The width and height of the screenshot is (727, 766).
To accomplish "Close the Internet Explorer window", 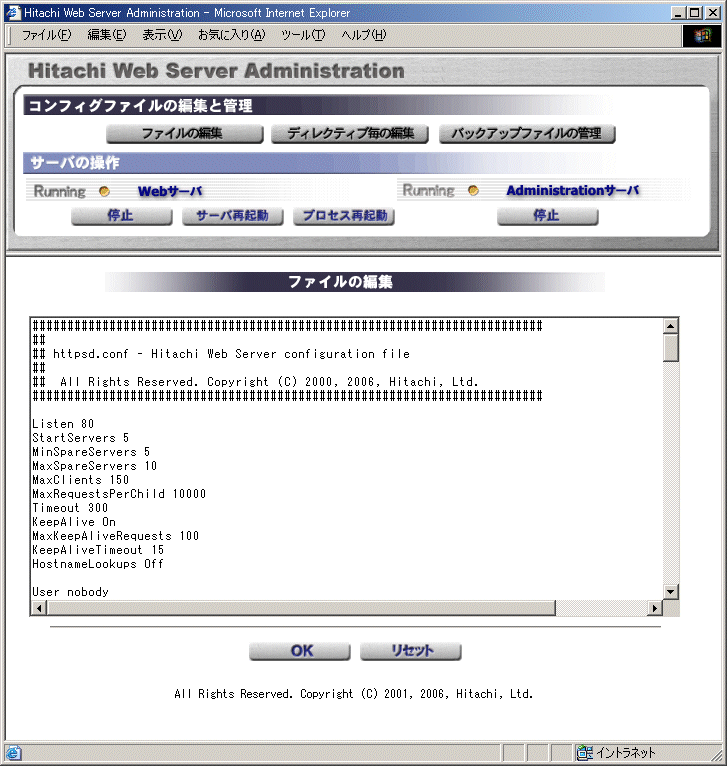I will click(713, 13).
